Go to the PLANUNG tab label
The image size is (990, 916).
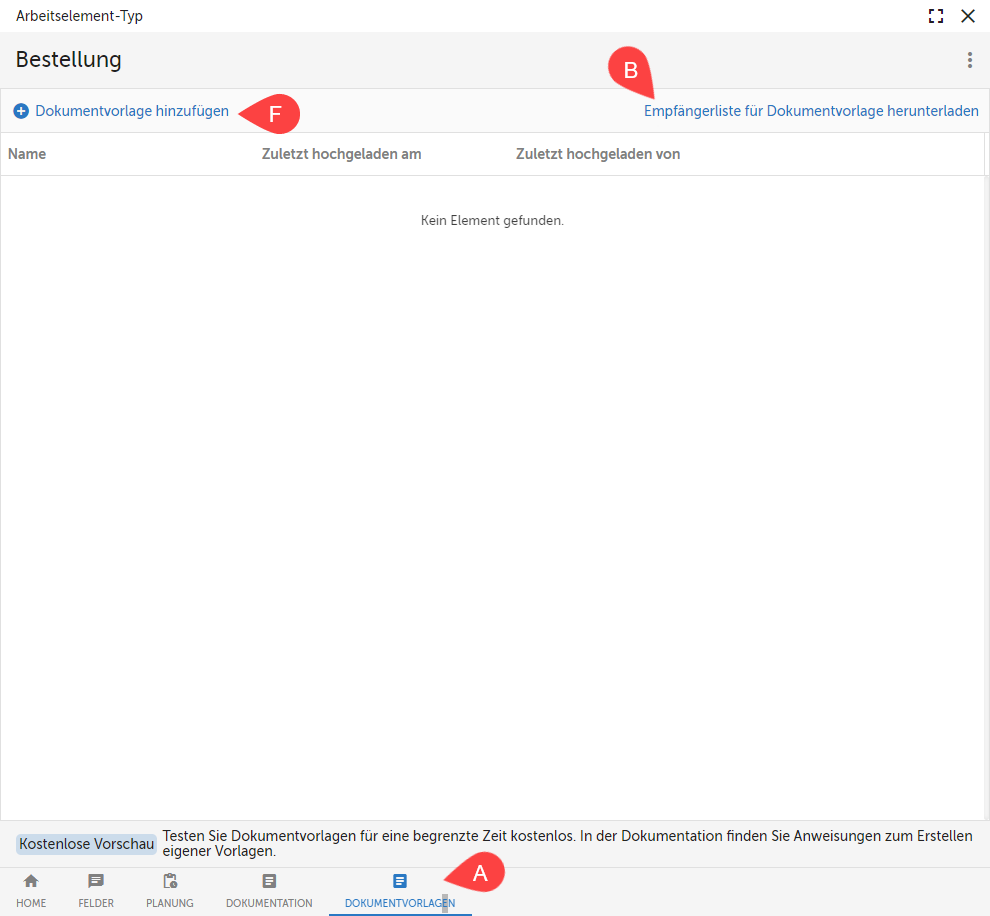click(170, 903)
